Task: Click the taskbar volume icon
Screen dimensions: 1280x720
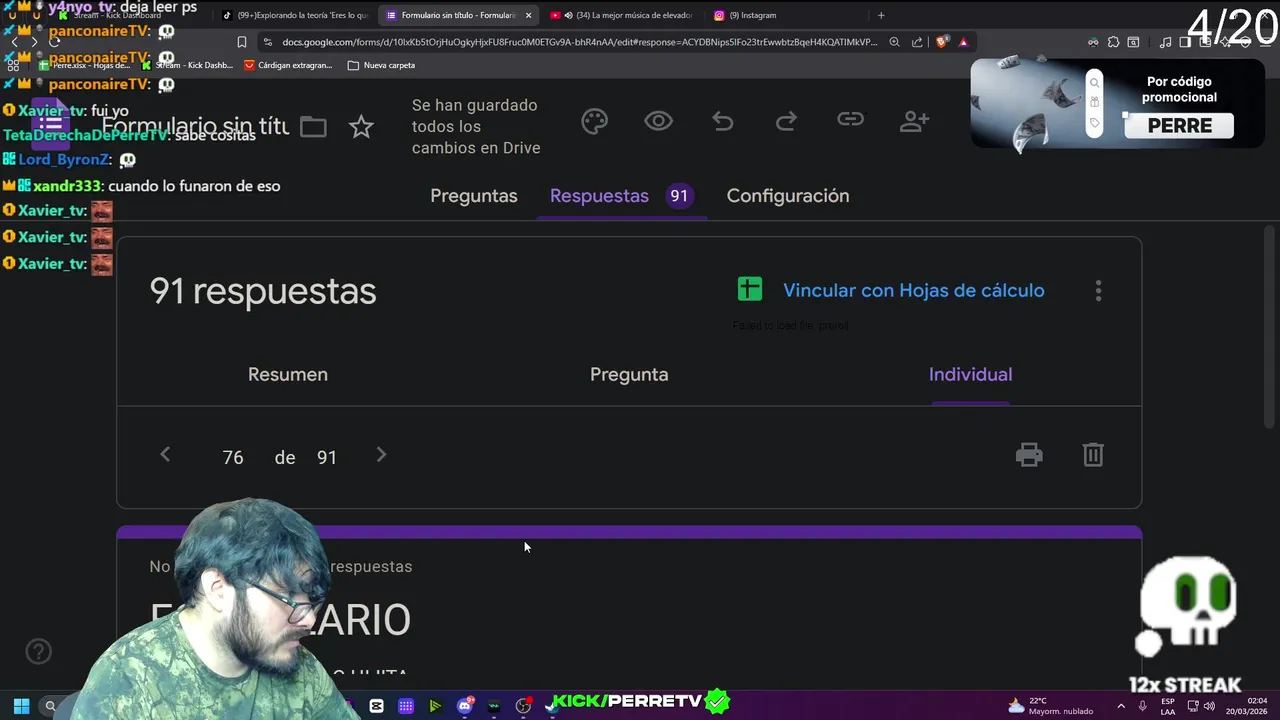Action: tap(1210, 706)
